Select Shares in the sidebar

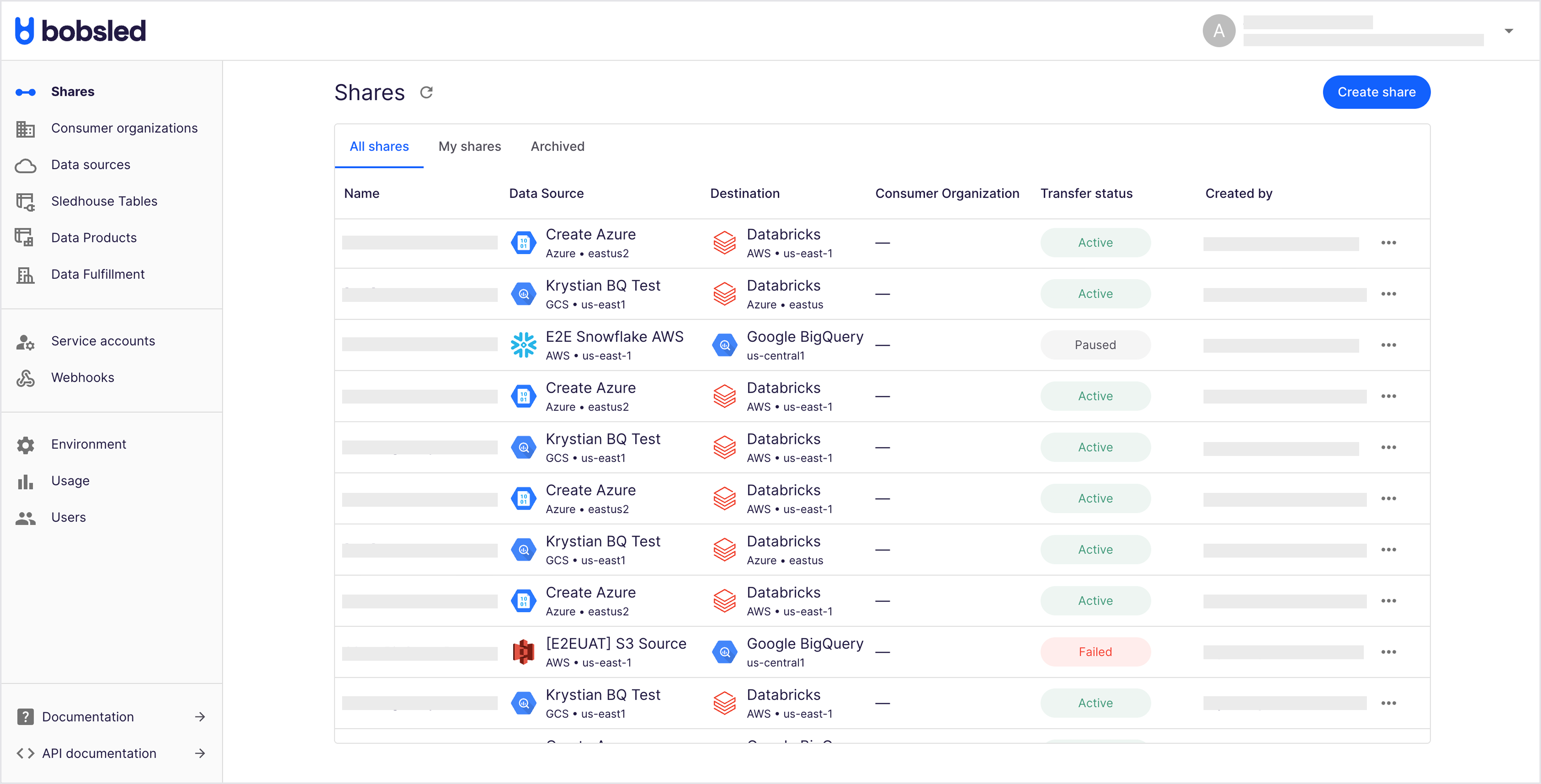tap(72, 92)
